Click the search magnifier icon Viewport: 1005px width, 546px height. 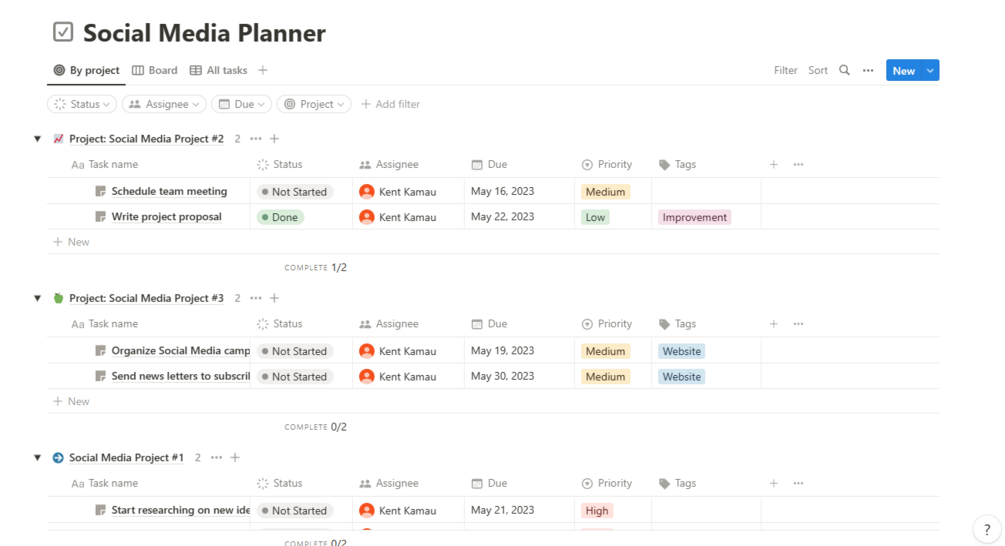point(844,70)
